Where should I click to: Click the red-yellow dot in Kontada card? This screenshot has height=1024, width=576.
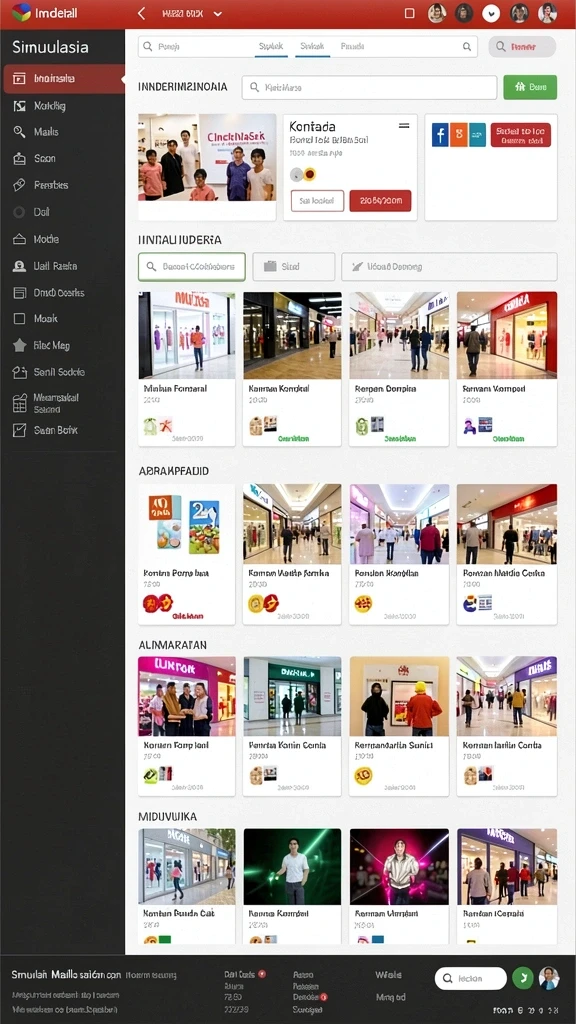pos(310,174)
